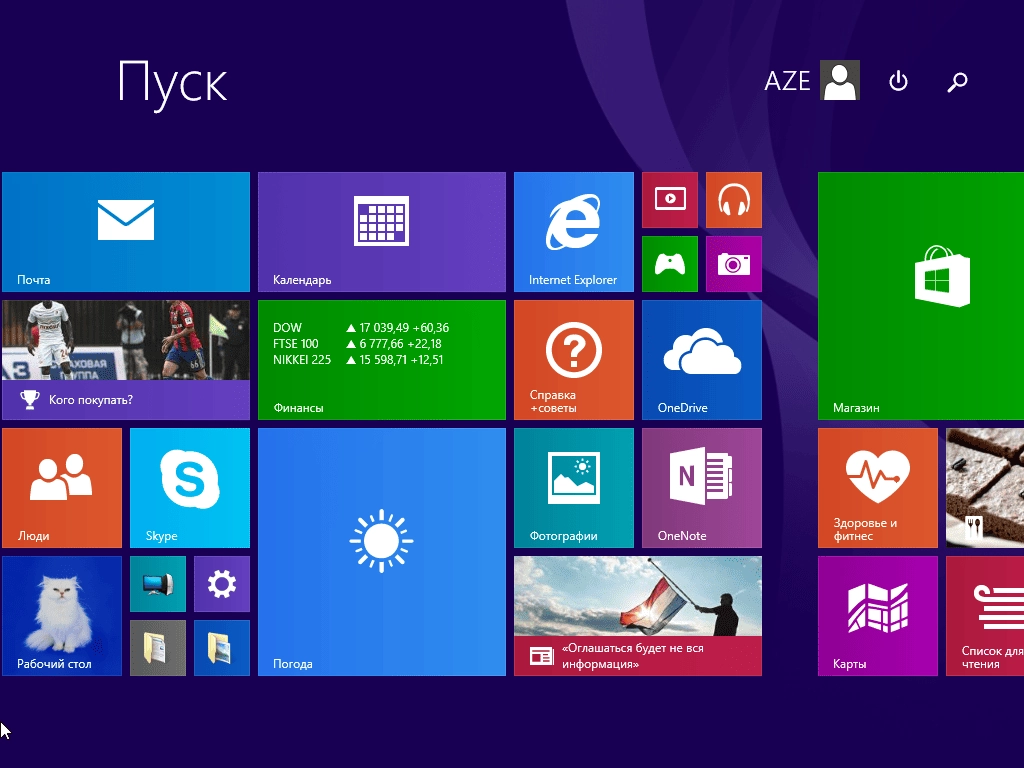Open the Здоровье и фитнес tile
Screen dimensions: 1024x768
[x=878, y=488]
